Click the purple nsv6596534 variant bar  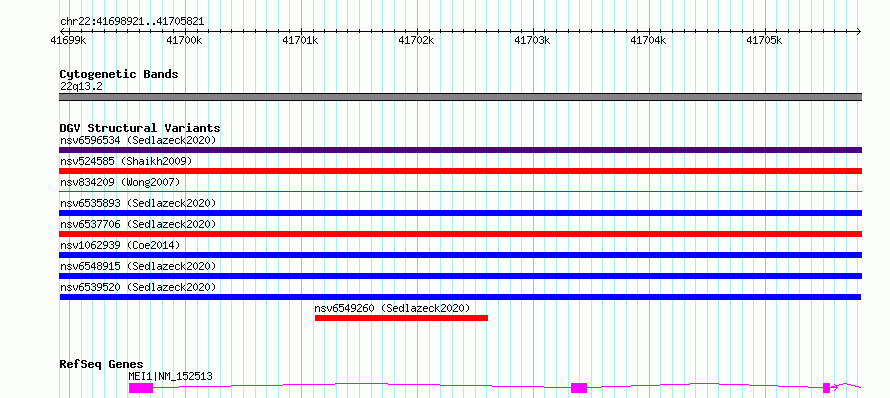(460, 150)
